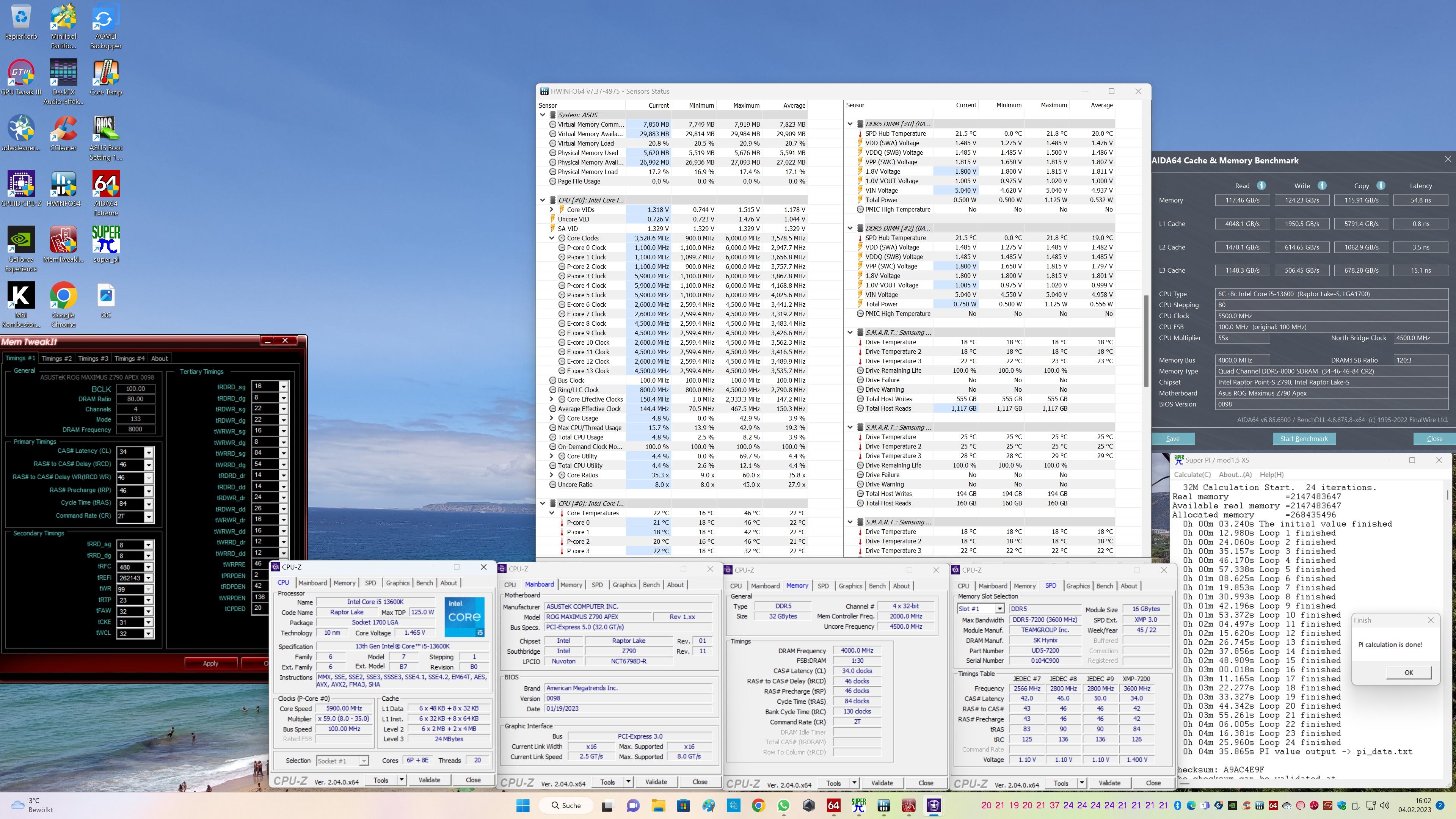Open HWiNFO64 desktop icon
The image size is (1456, 819).
[63, 189]
